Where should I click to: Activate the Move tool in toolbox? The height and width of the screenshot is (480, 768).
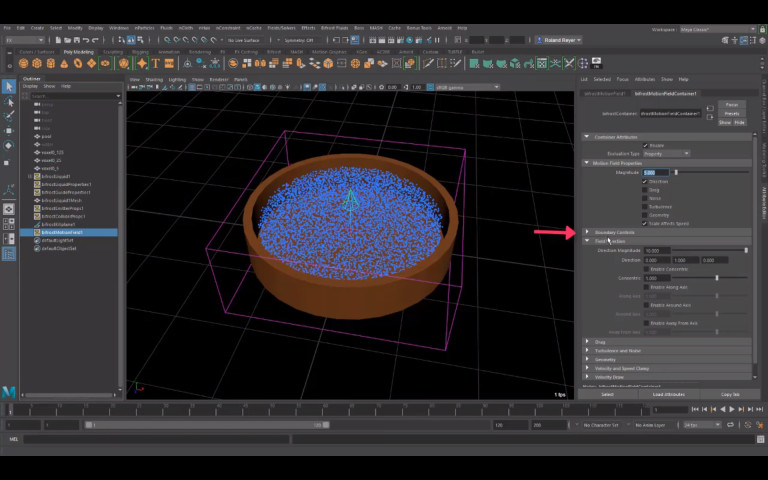(x=9, y=131)
